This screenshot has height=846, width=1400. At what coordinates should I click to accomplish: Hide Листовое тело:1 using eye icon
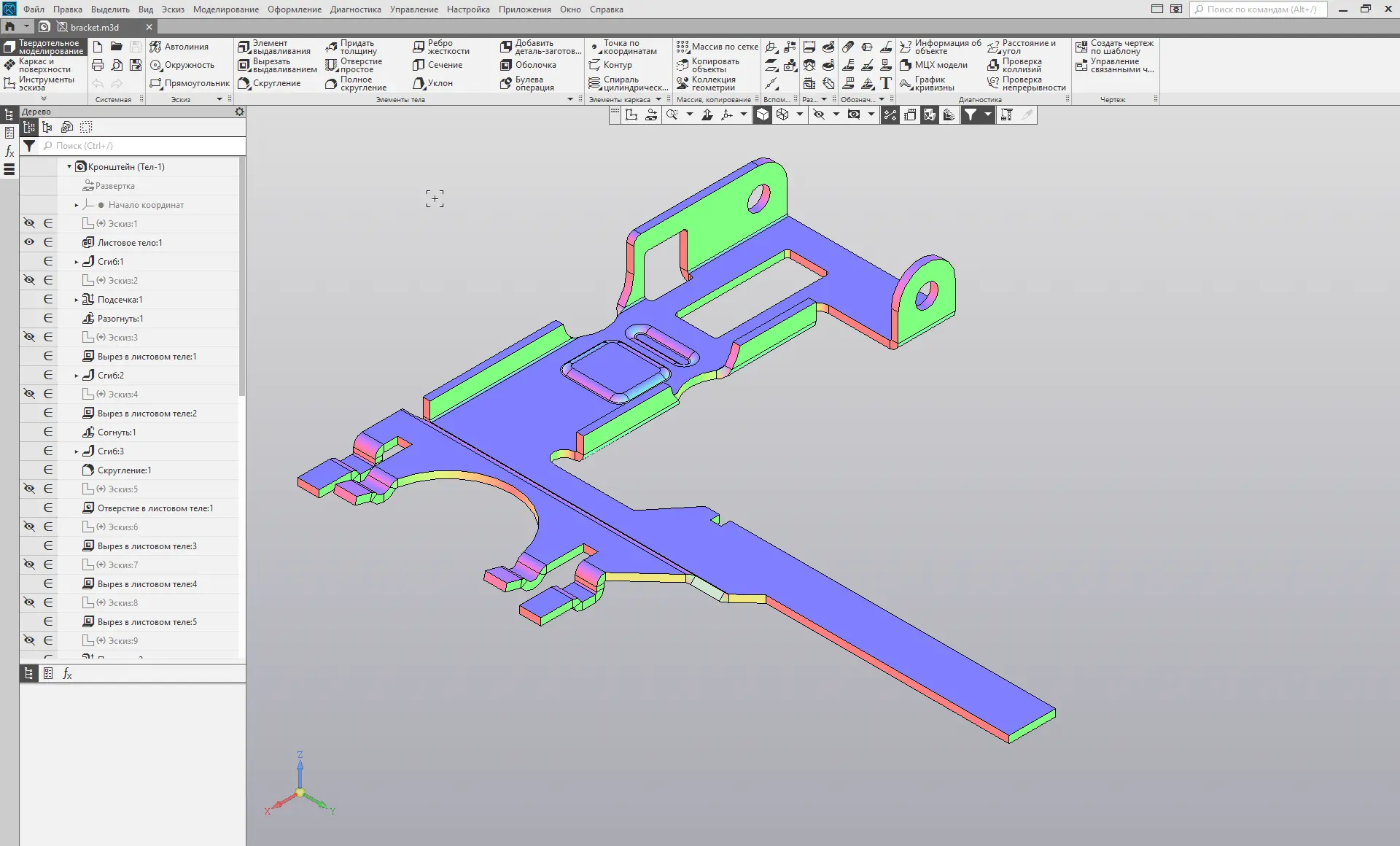click(x=29, y=242)
